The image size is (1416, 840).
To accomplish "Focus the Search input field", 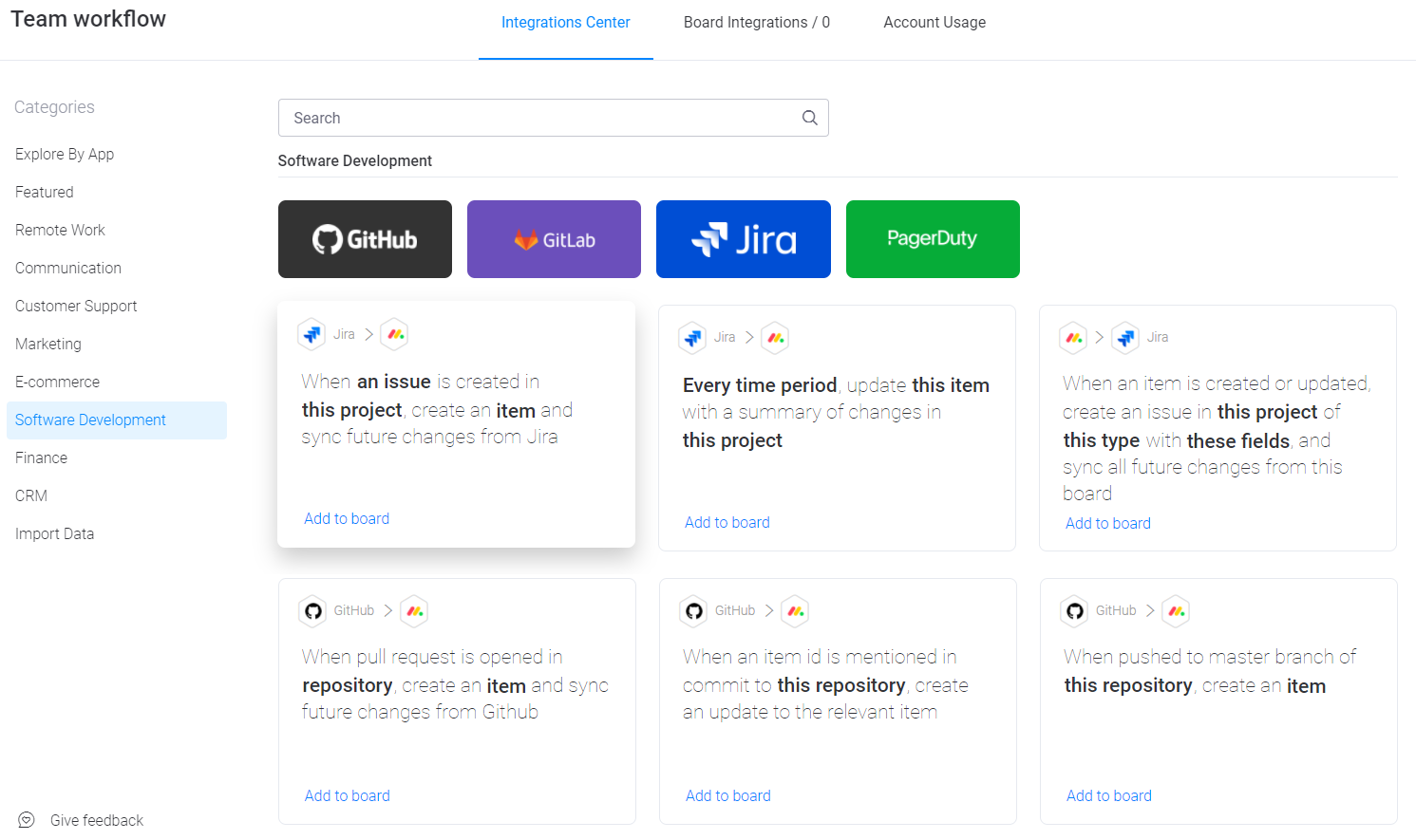I will coord(553,118).
